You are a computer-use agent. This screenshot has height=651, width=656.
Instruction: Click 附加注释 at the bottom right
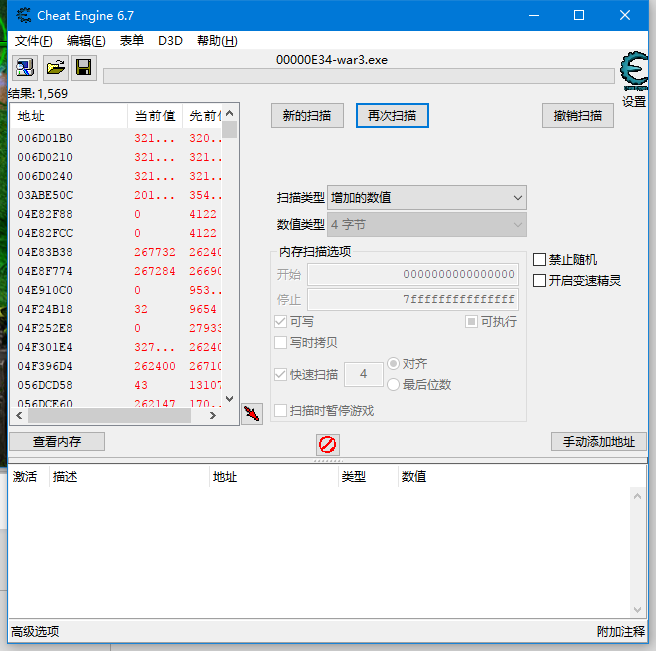[x=621, y=631]
